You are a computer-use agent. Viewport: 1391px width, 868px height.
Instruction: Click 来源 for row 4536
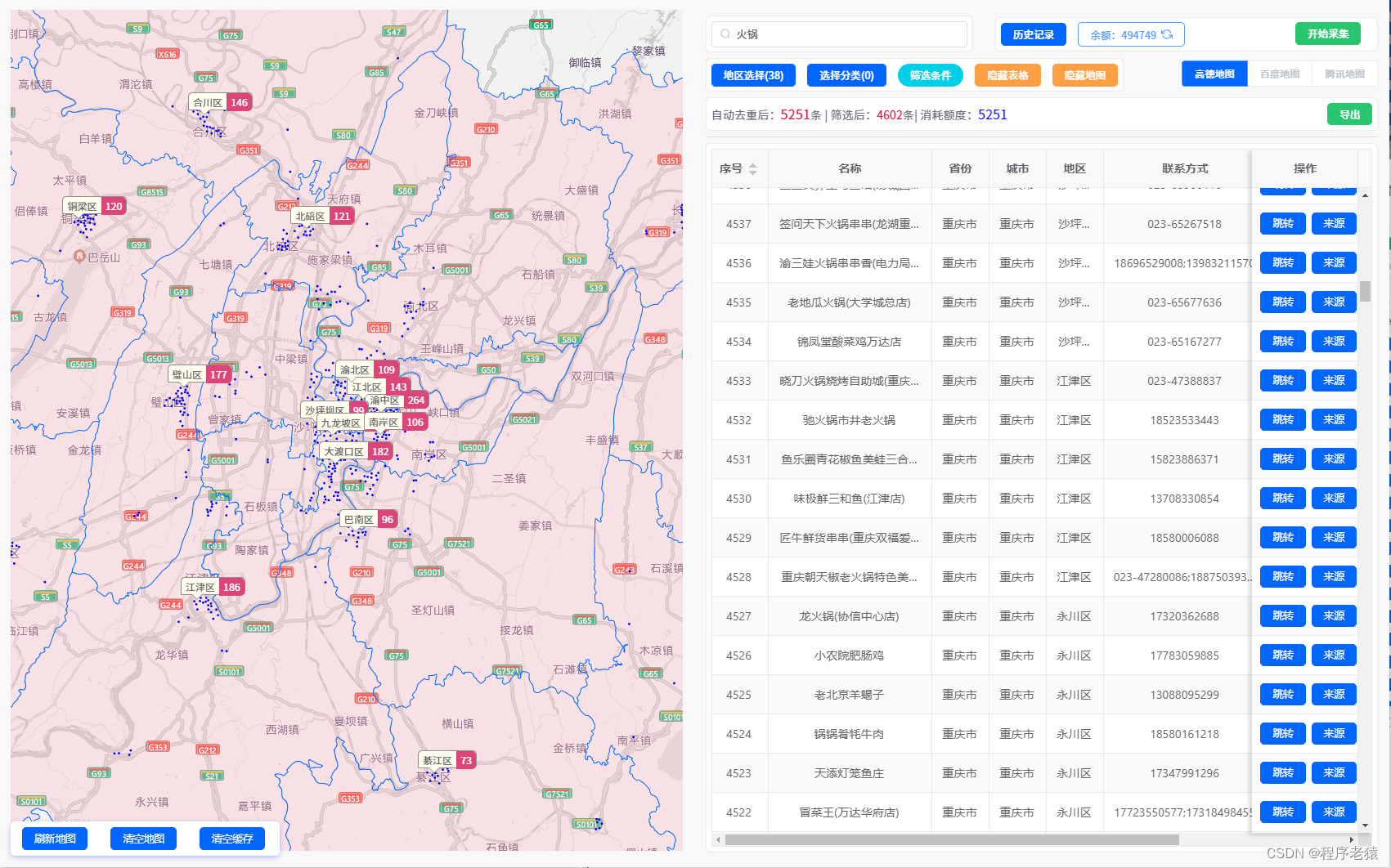(x=1334, y=262)
